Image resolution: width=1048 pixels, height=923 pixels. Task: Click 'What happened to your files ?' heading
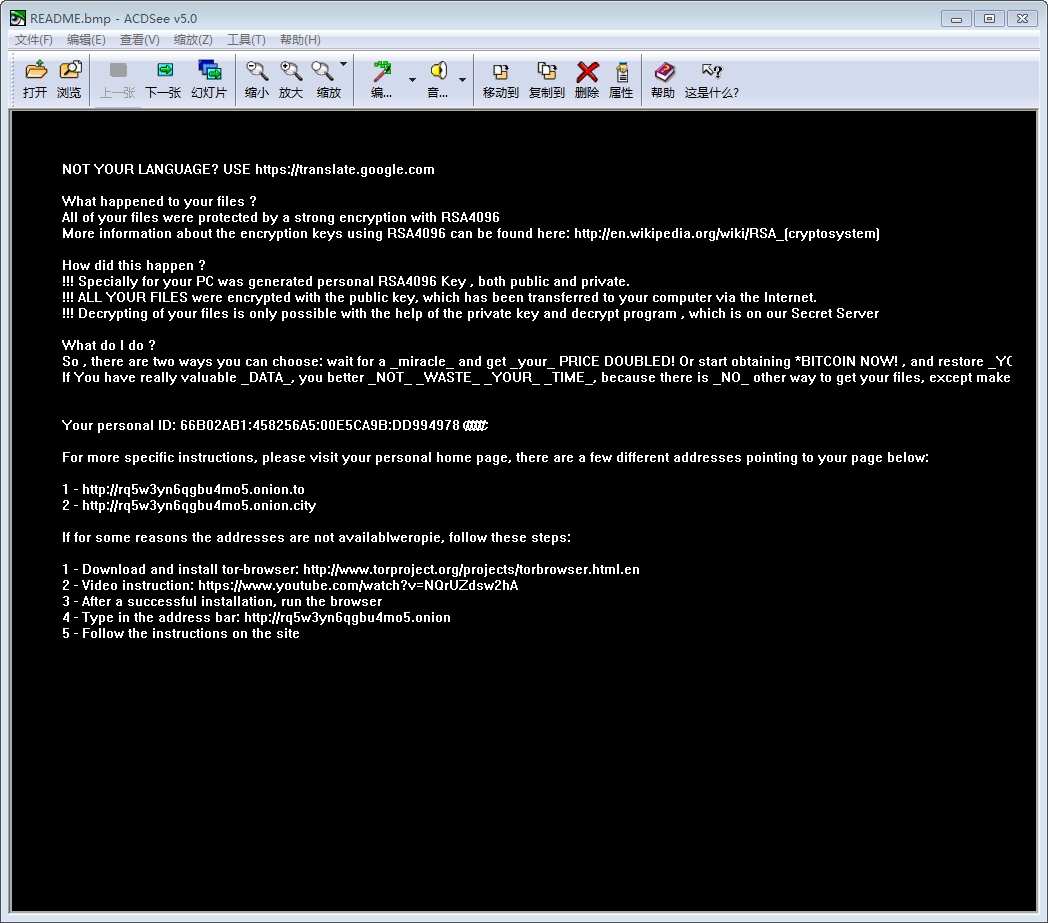tap(159, 202)
